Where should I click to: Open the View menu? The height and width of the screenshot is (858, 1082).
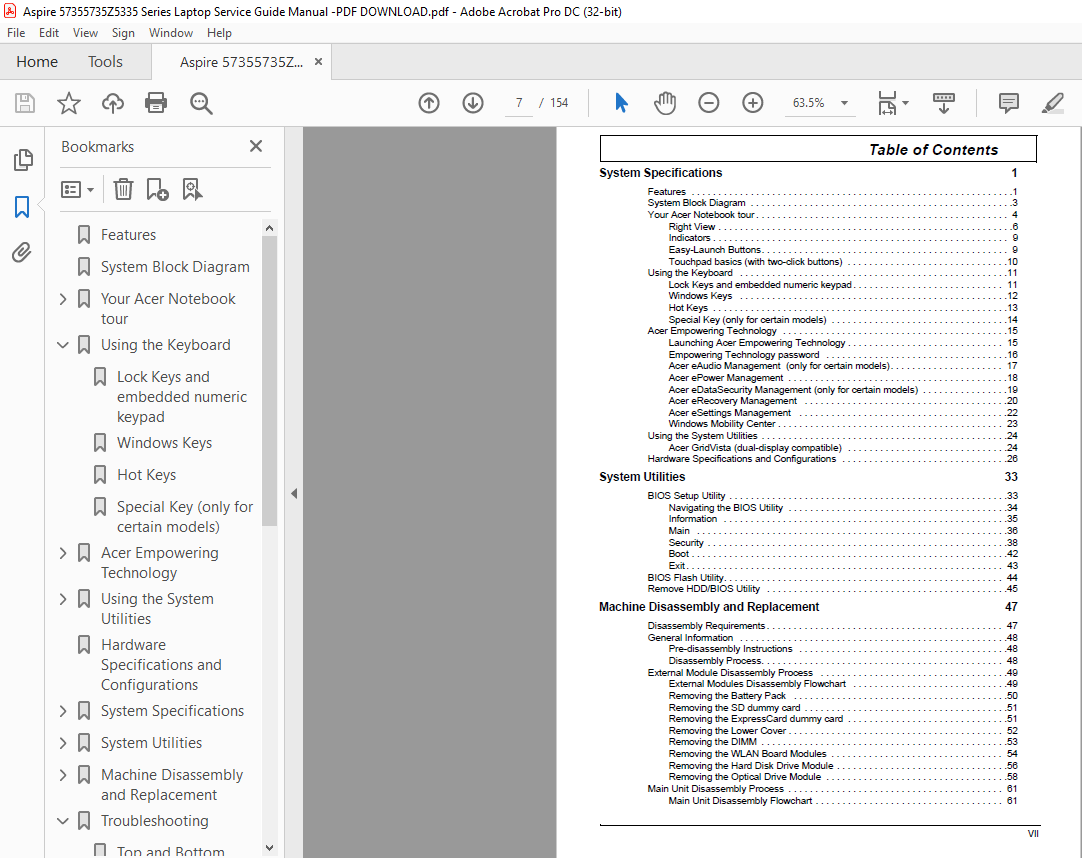pyautogui.click(x=86, y=32)
